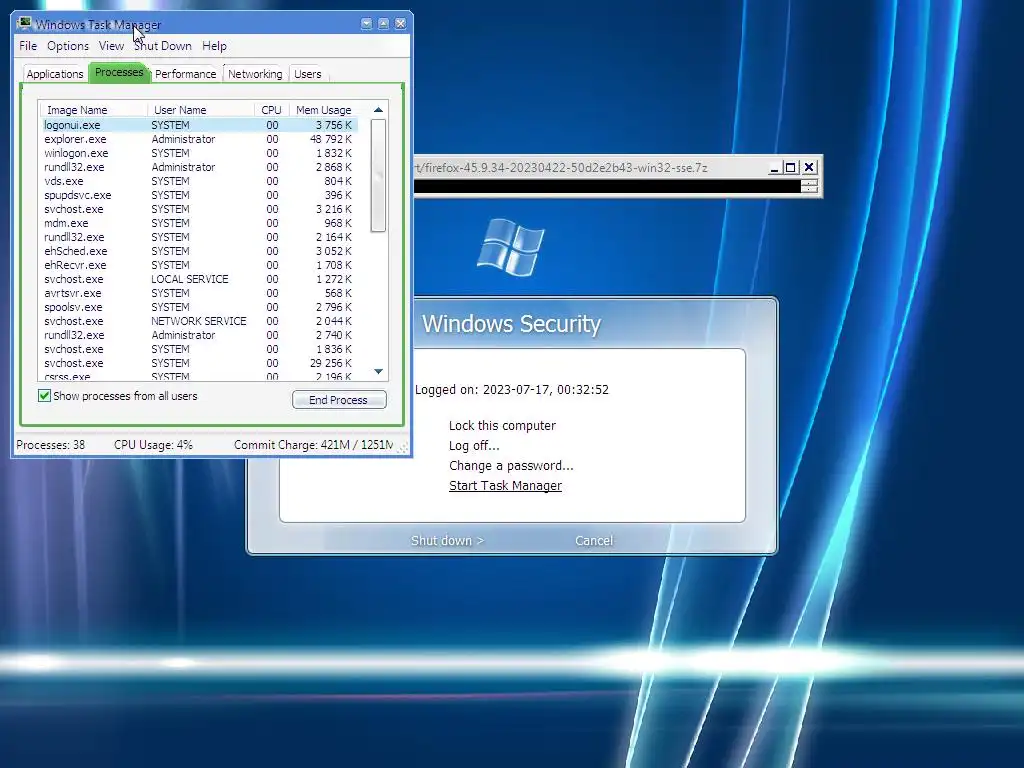Minimize the Windows Task Manager window
This screenshot has height=768, width=1024.
coord(366,24)
